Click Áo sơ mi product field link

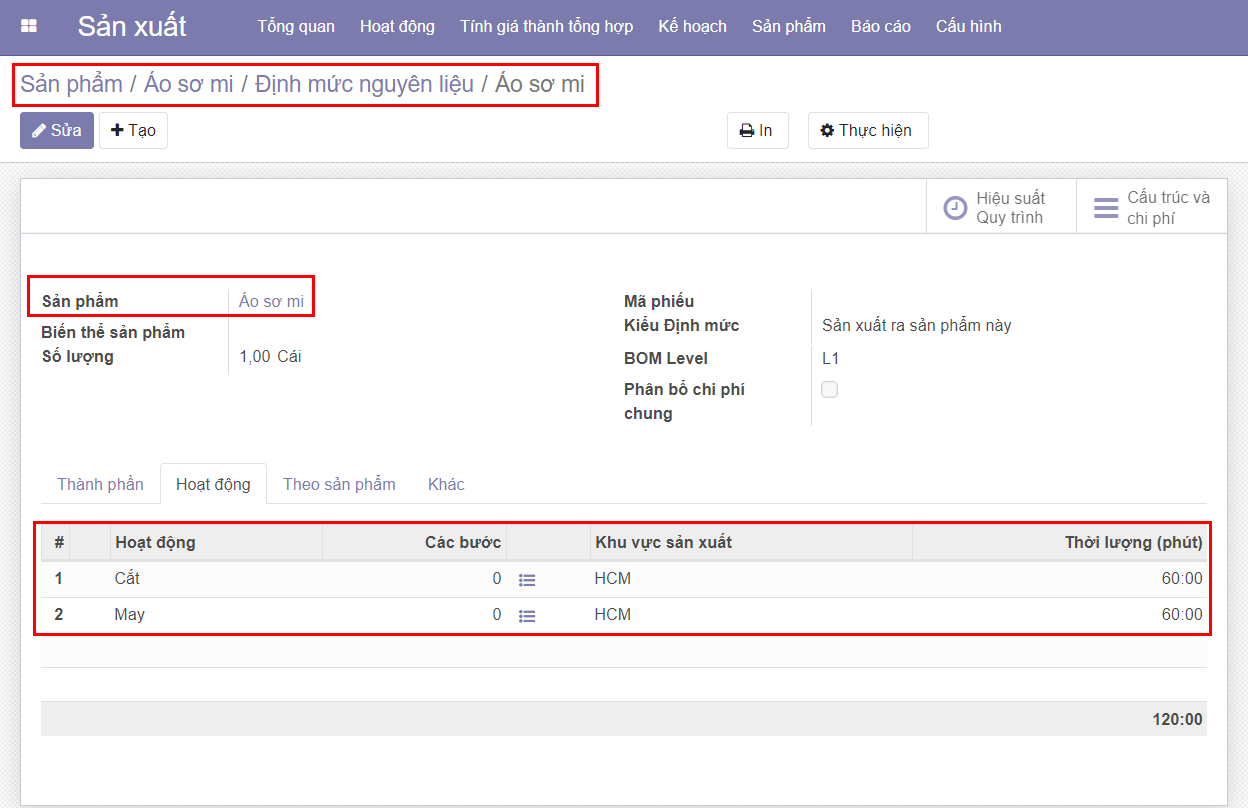(271, 301)
